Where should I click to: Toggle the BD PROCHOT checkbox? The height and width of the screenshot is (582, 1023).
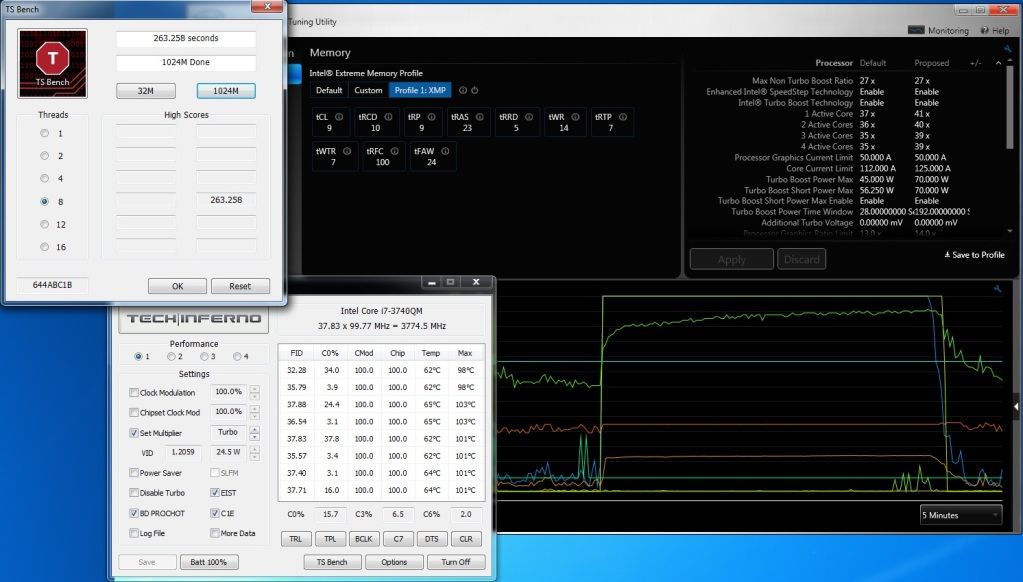coord(134,513)
